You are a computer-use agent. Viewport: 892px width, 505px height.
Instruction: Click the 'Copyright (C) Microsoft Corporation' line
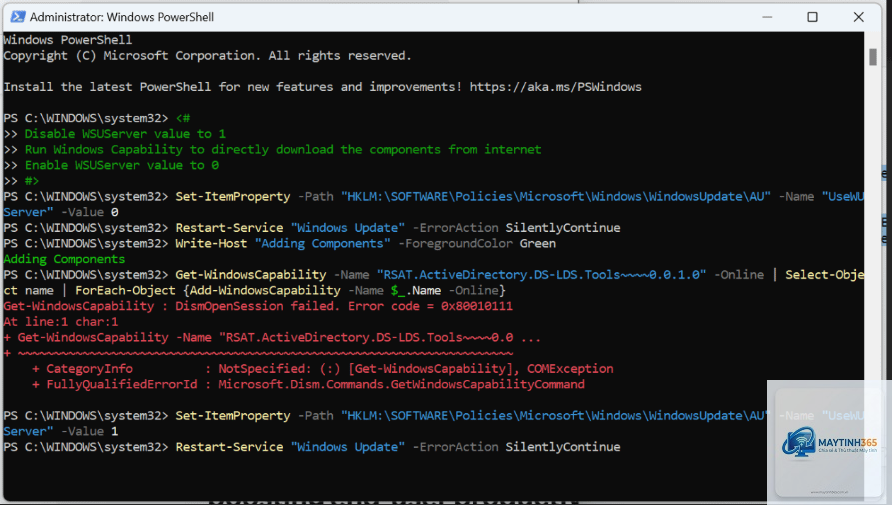click(207, 56)
